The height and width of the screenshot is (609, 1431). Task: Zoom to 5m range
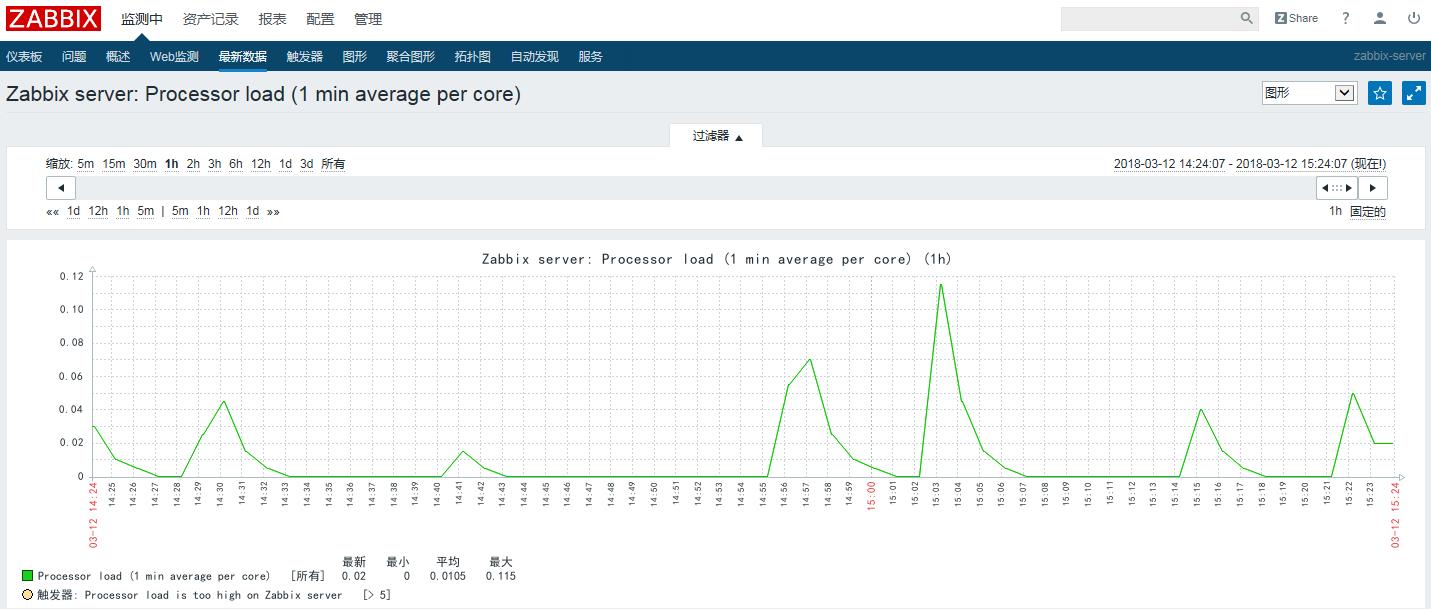pyautogui.click(x=86, y=164)
